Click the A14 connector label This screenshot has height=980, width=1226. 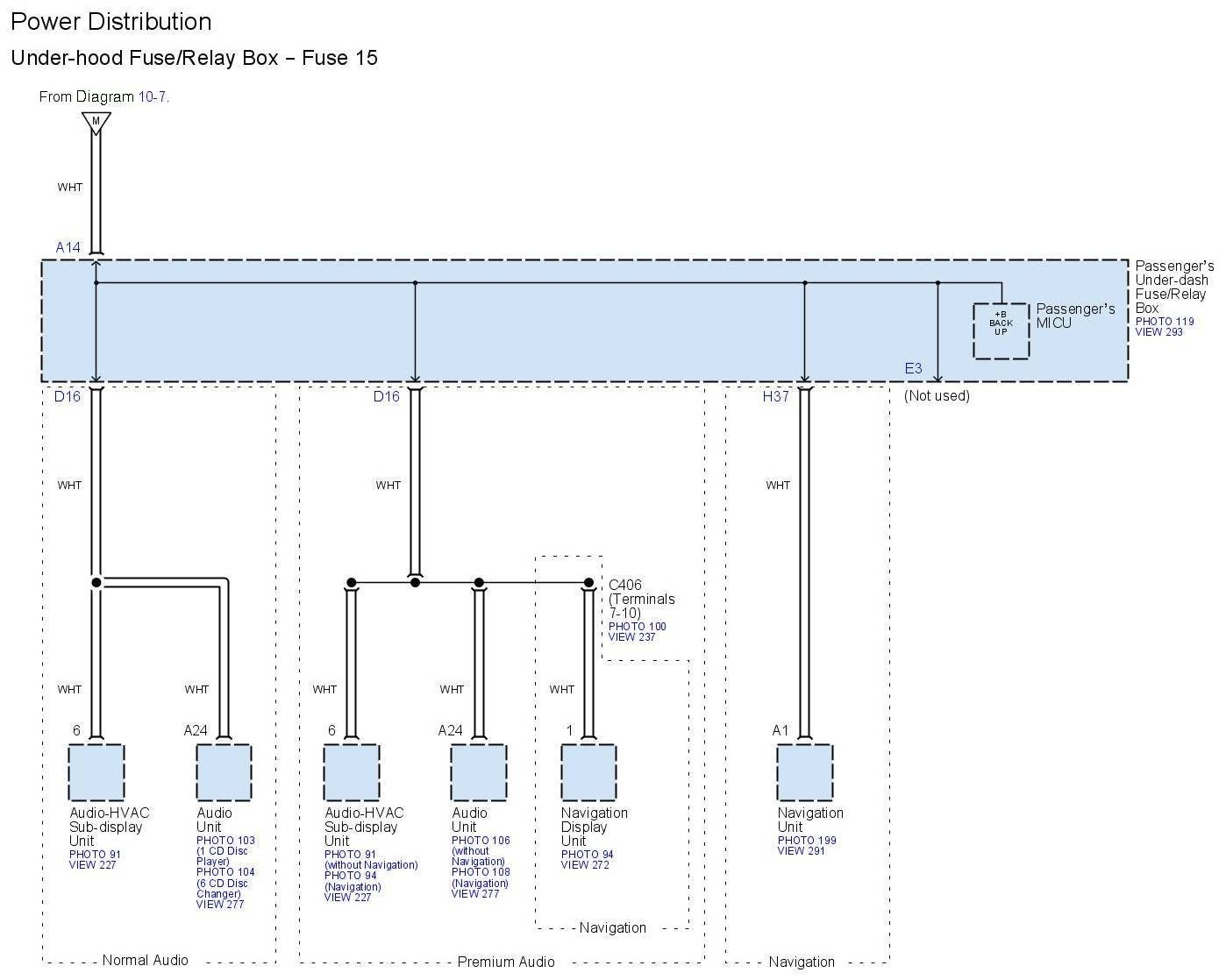coord(68,247)
